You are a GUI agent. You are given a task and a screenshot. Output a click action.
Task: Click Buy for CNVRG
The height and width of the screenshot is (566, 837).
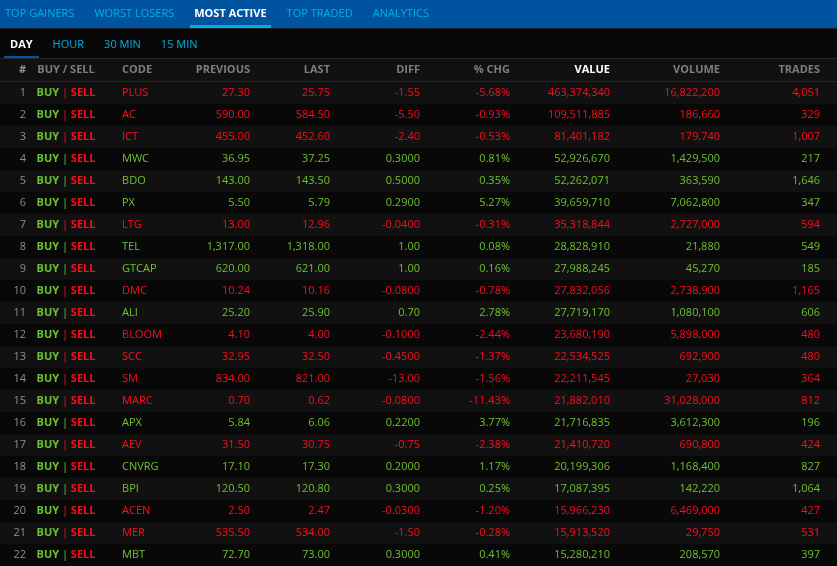[x=48, y=466]
